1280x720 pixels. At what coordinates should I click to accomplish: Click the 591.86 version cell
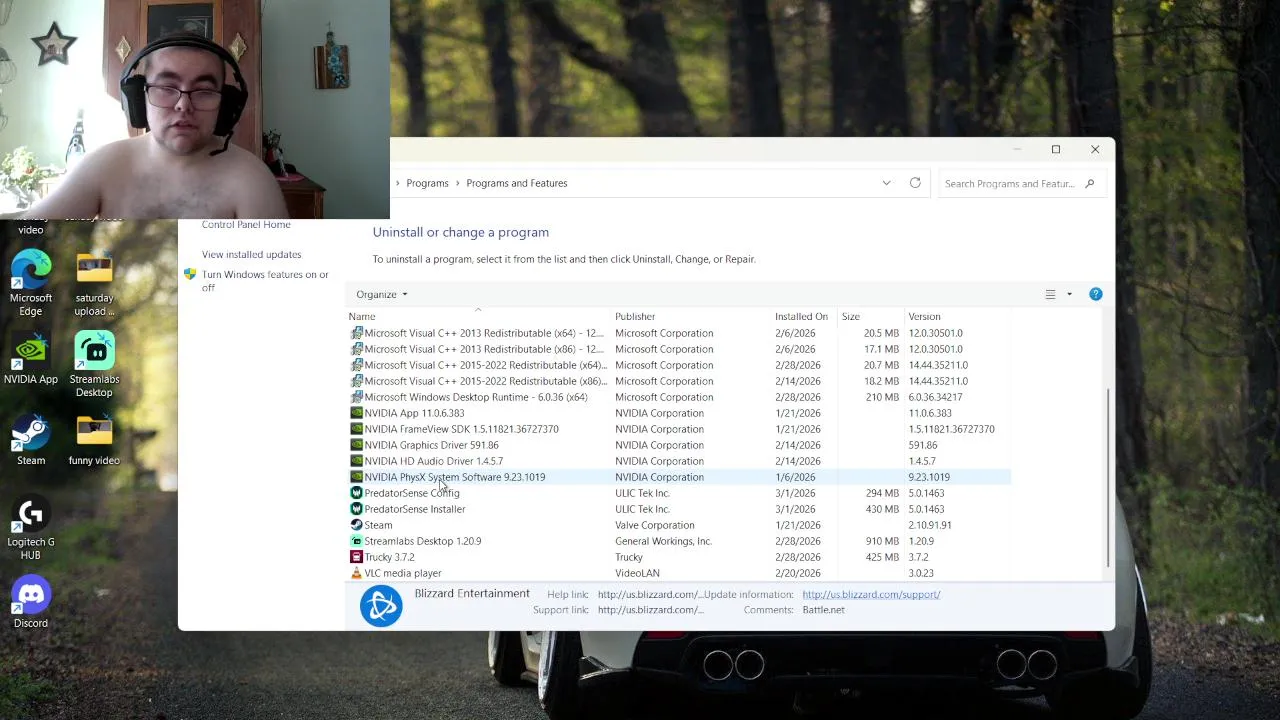922,445
